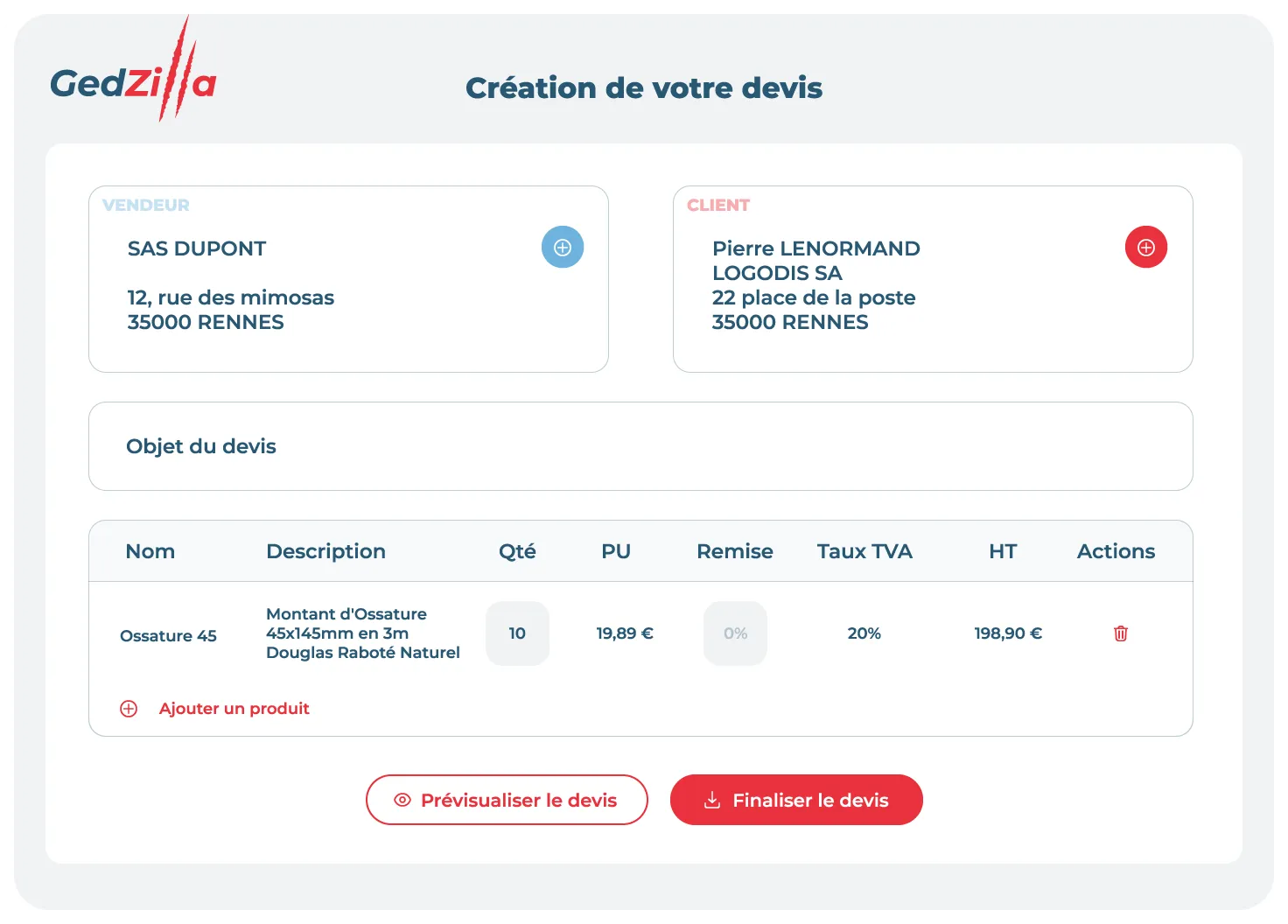Click the download icon in Finaliser button
This screenshot has height=924, width=1288.
(712, 800)
